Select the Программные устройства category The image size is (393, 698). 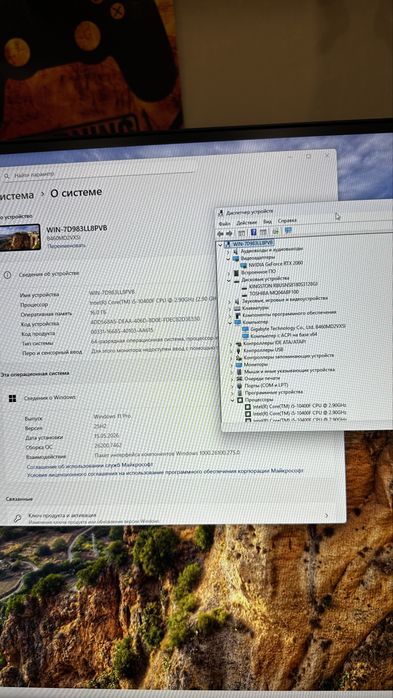click(x=273, y=392)
